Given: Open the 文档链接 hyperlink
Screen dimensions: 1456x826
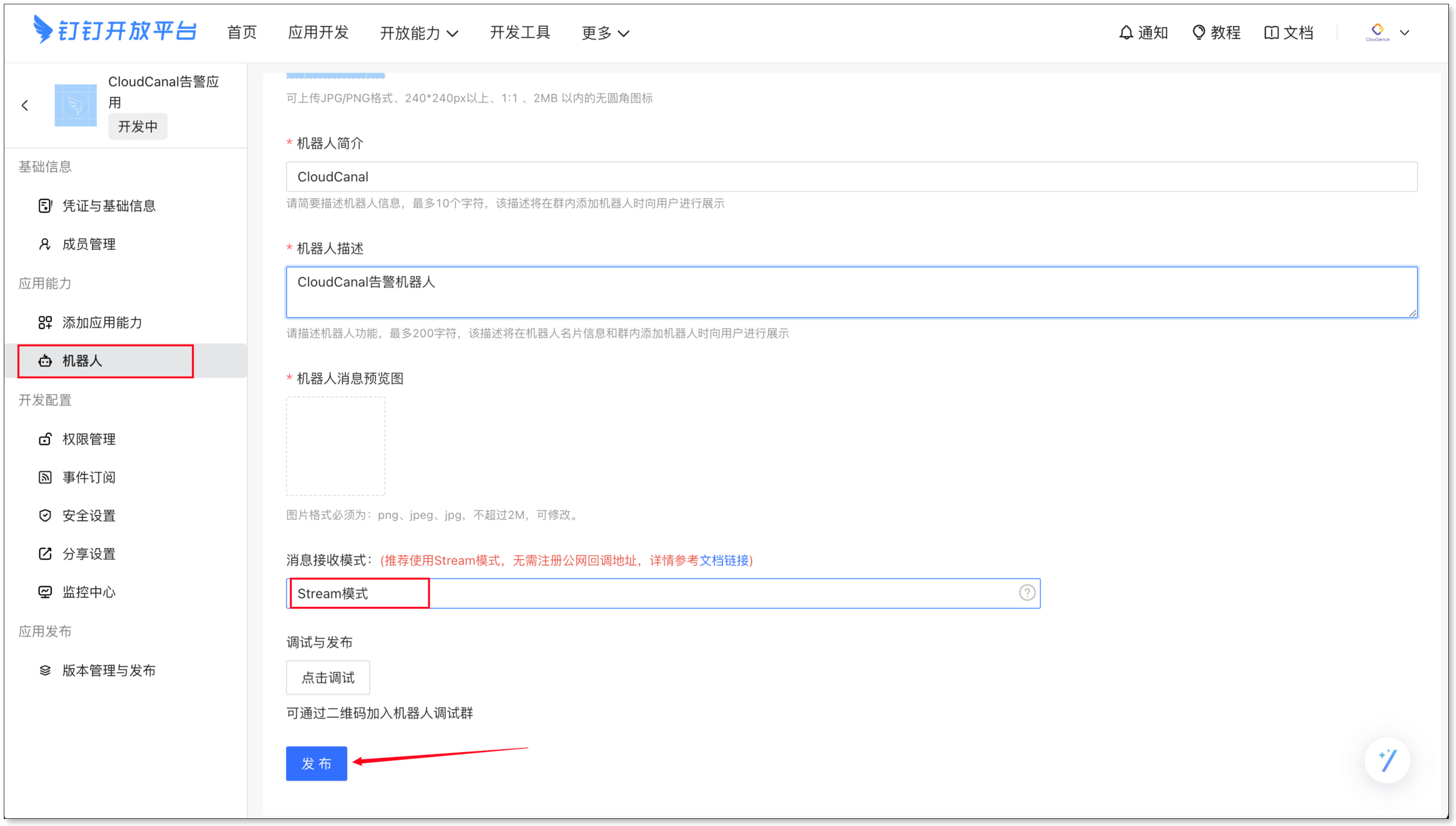Looking at the screenshot, I should point(724,561).
